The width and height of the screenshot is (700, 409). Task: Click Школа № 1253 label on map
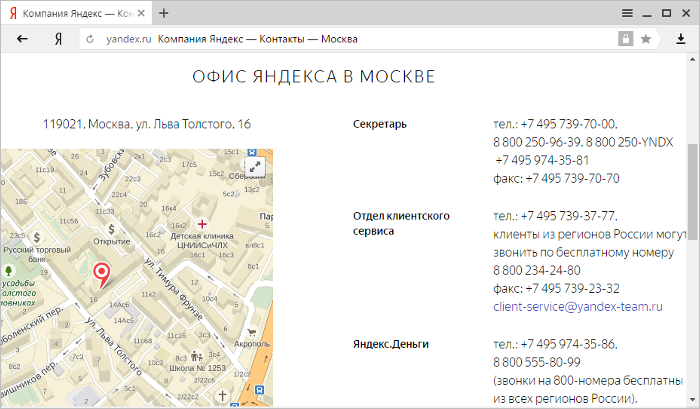click(x=198, y=368)
